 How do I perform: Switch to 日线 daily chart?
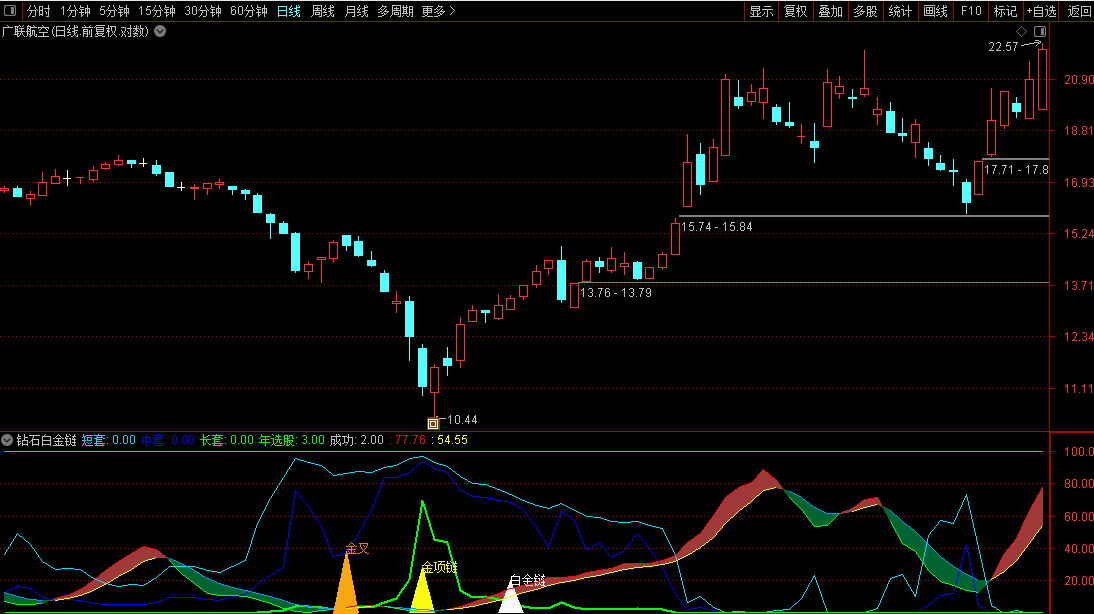point(289,11)
